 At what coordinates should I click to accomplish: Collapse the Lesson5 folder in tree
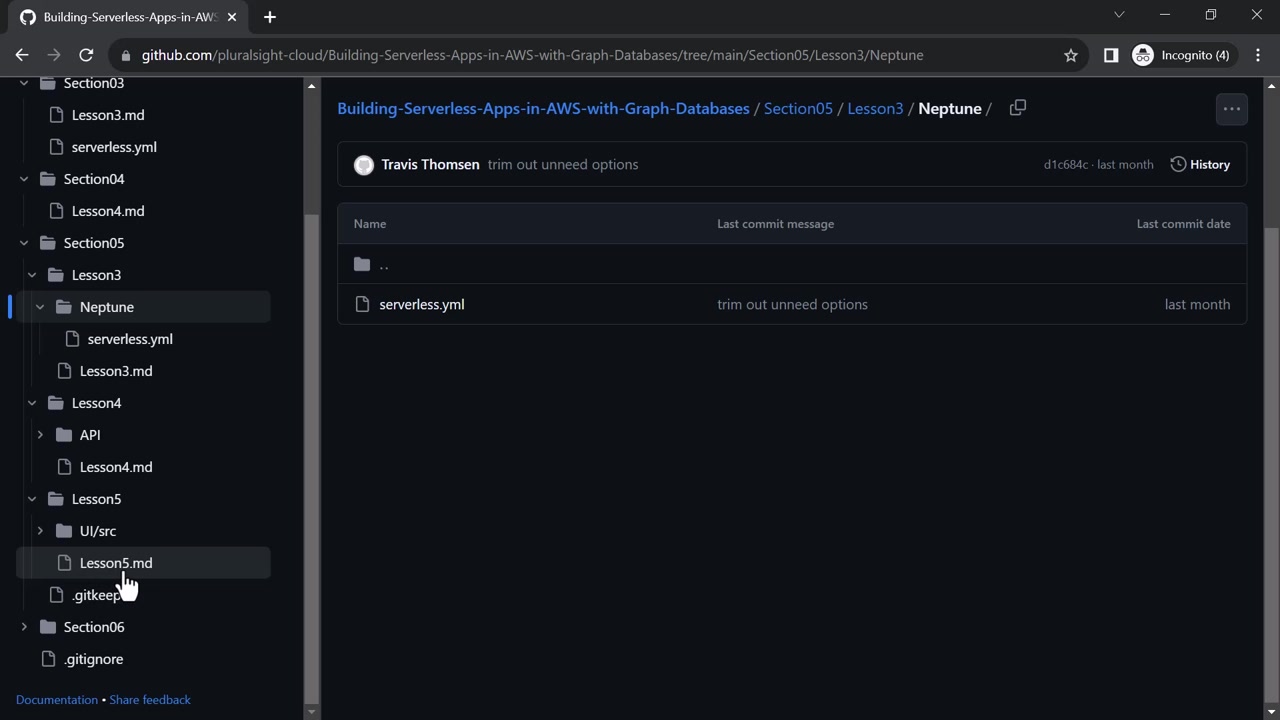click(x=32, y=499)
